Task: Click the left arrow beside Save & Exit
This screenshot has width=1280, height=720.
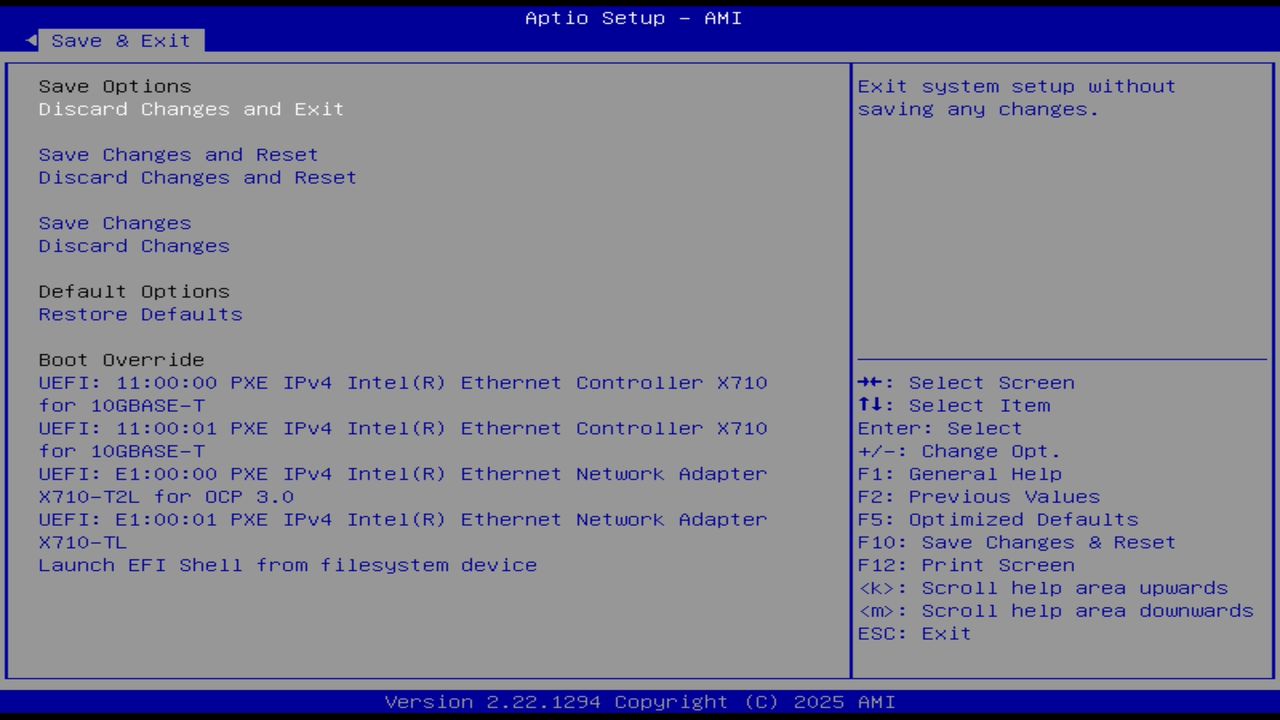Action: pos(30,40)
